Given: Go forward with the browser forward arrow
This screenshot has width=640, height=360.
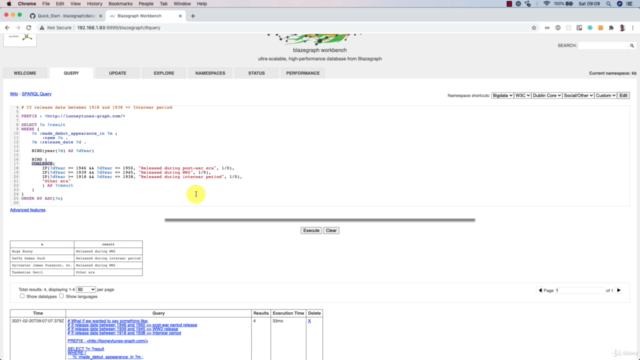Looking at the screenshot, I should 18,28.
